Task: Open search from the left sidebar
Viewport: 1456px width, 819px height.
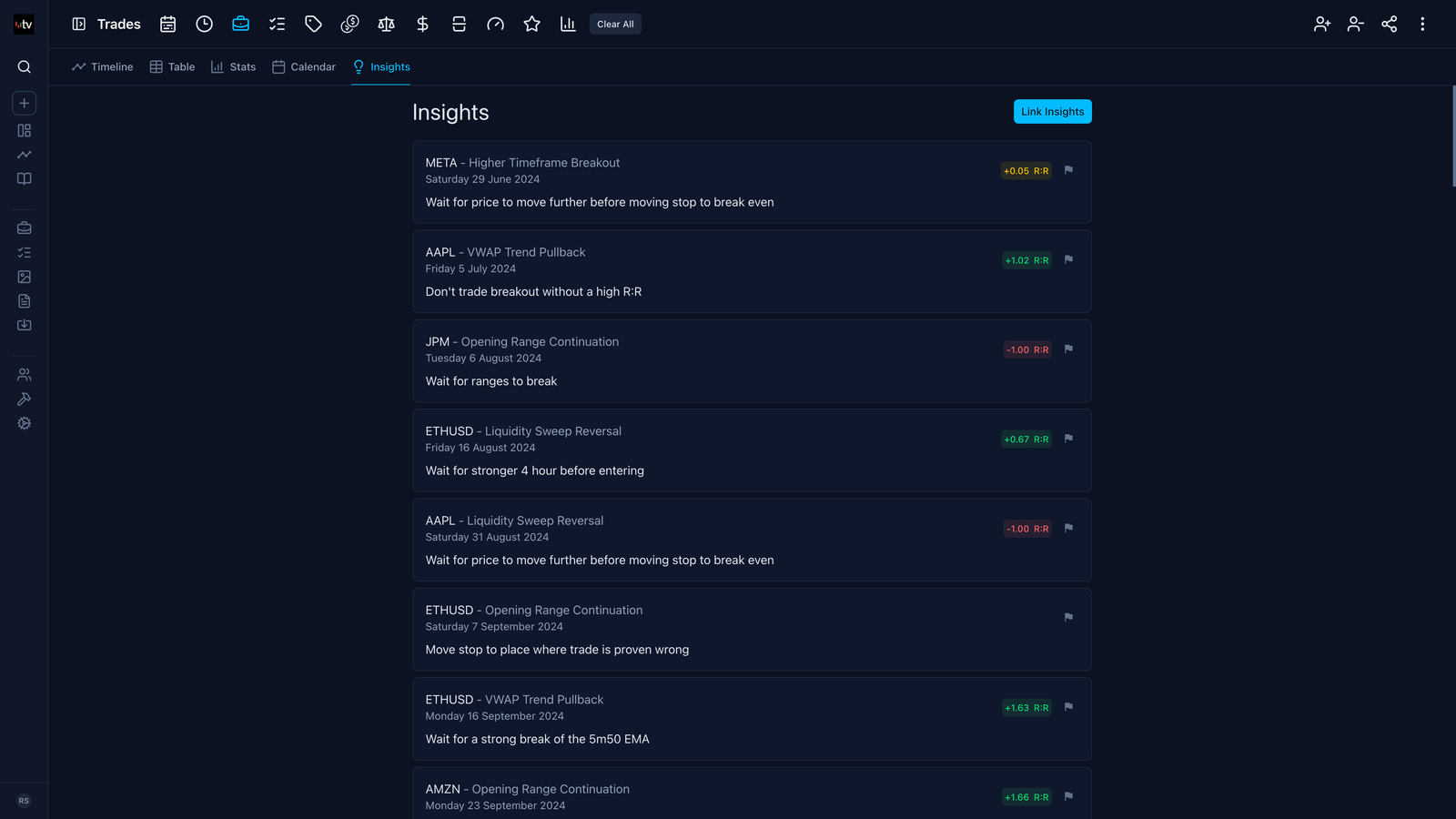Action: 25,66
